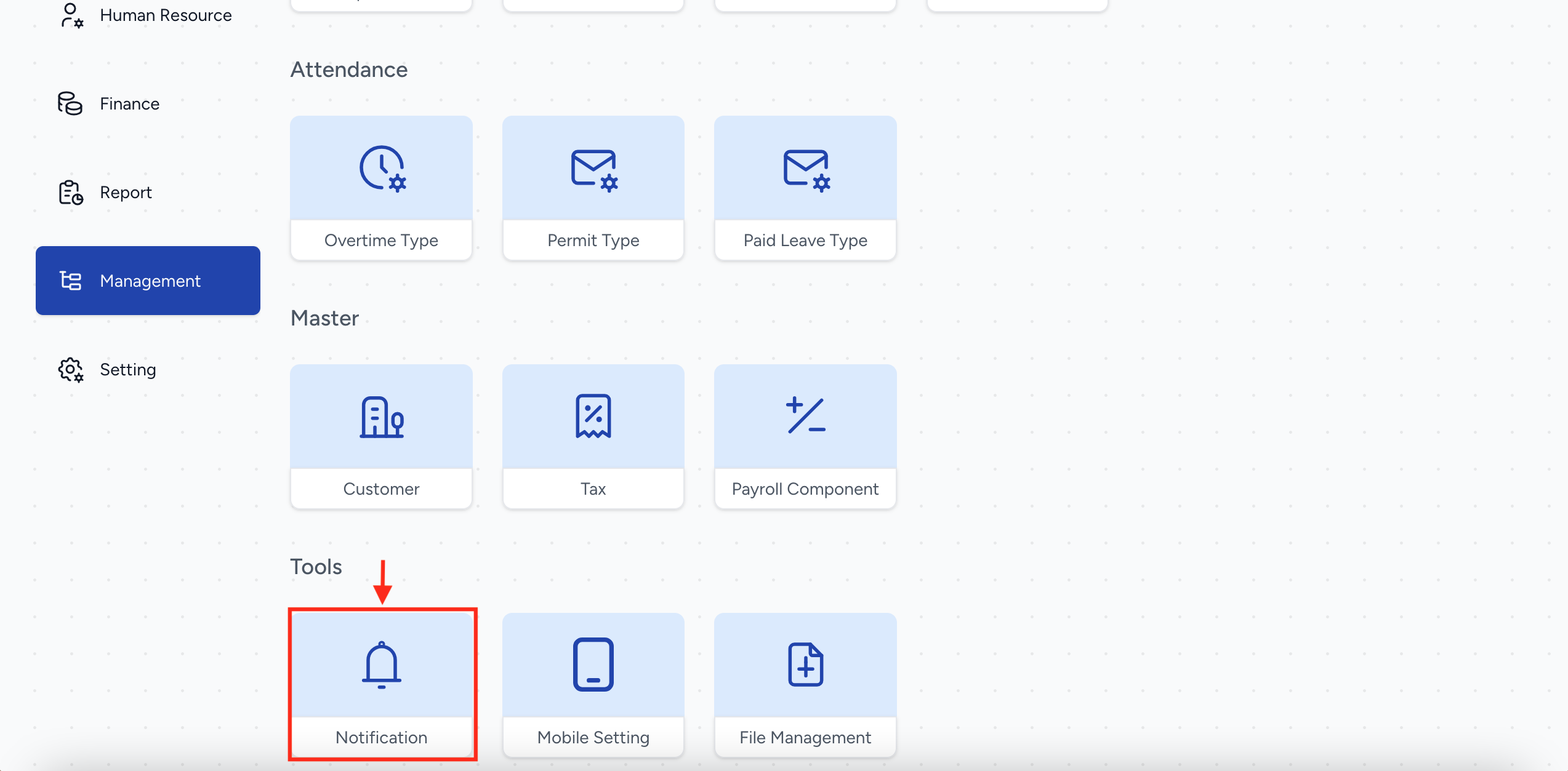Click the Permit Type envelope icon
Screen dimensions: 1568x771
pos(593,170)
